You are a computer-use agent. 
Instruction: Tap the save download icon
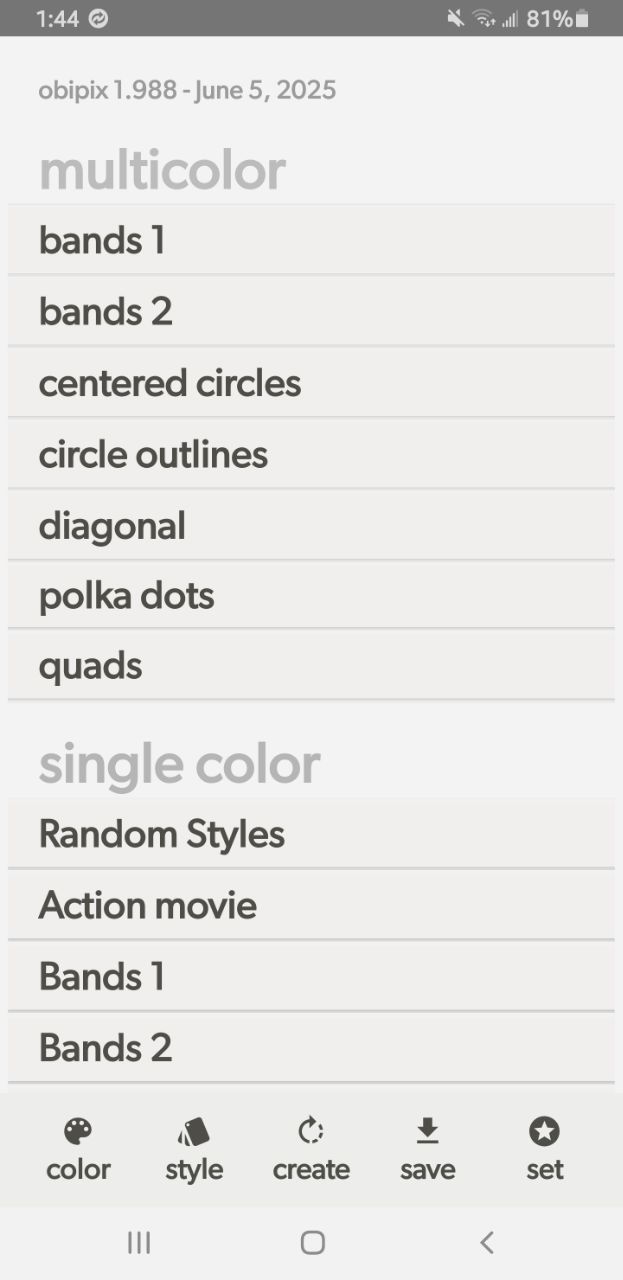tap(427, 1131)
